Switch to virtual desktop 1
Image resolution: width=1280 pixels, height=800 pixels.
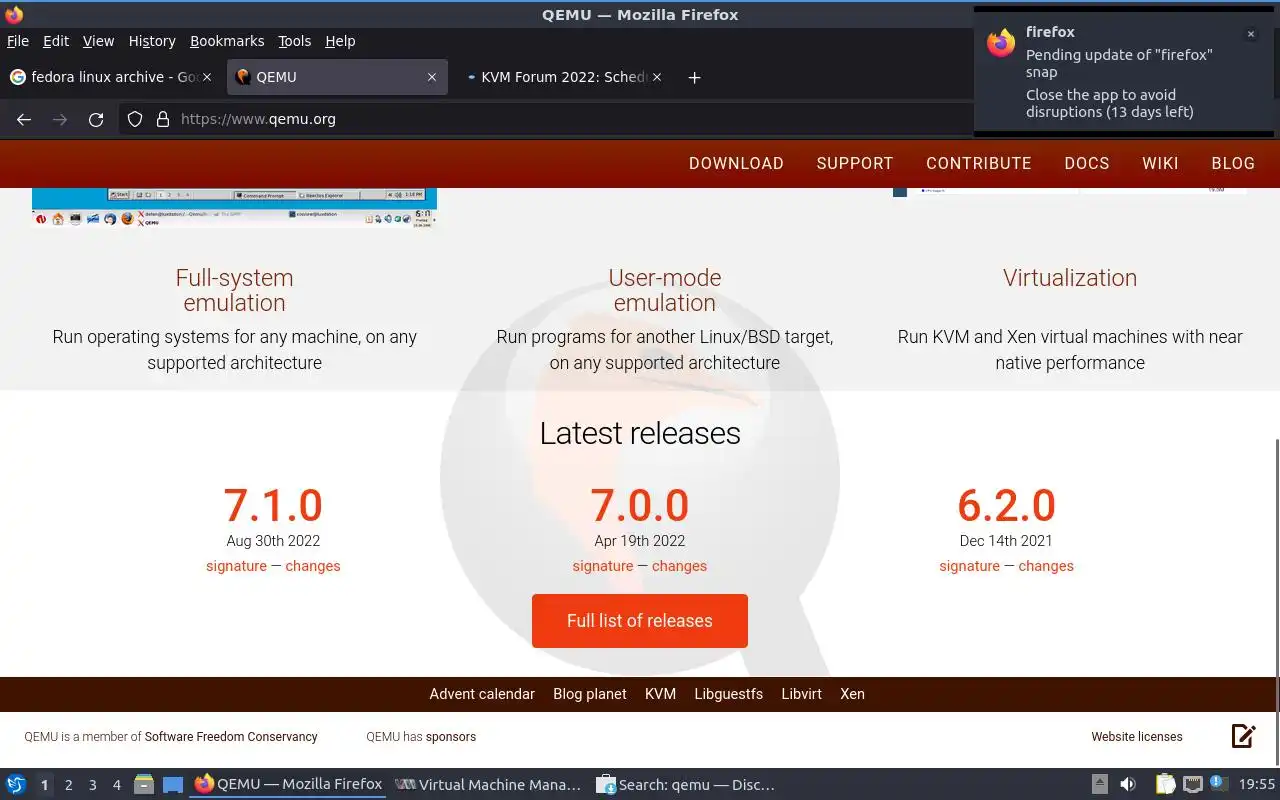[x=44, y=785]
